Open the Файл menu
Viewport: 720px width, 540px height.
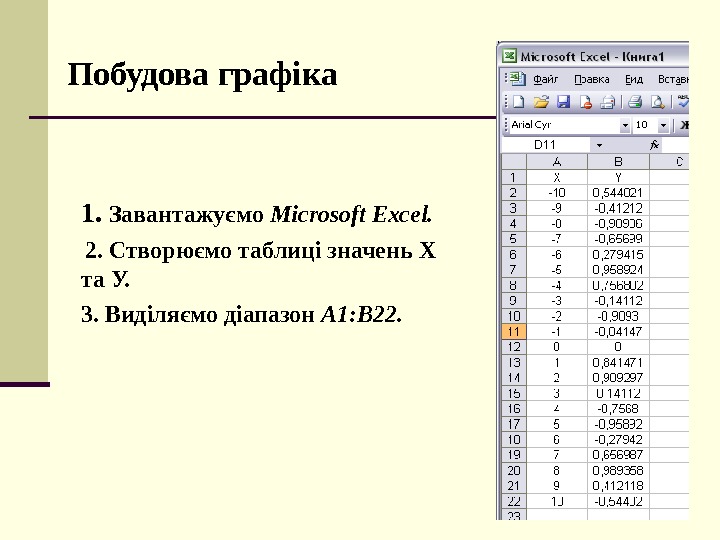click(546, 79)
